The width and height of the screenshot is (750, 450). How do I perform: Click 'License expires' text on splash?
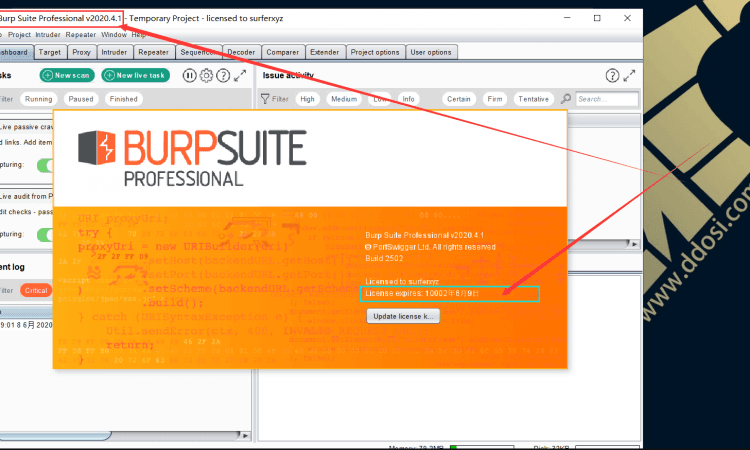pos(422,293)
